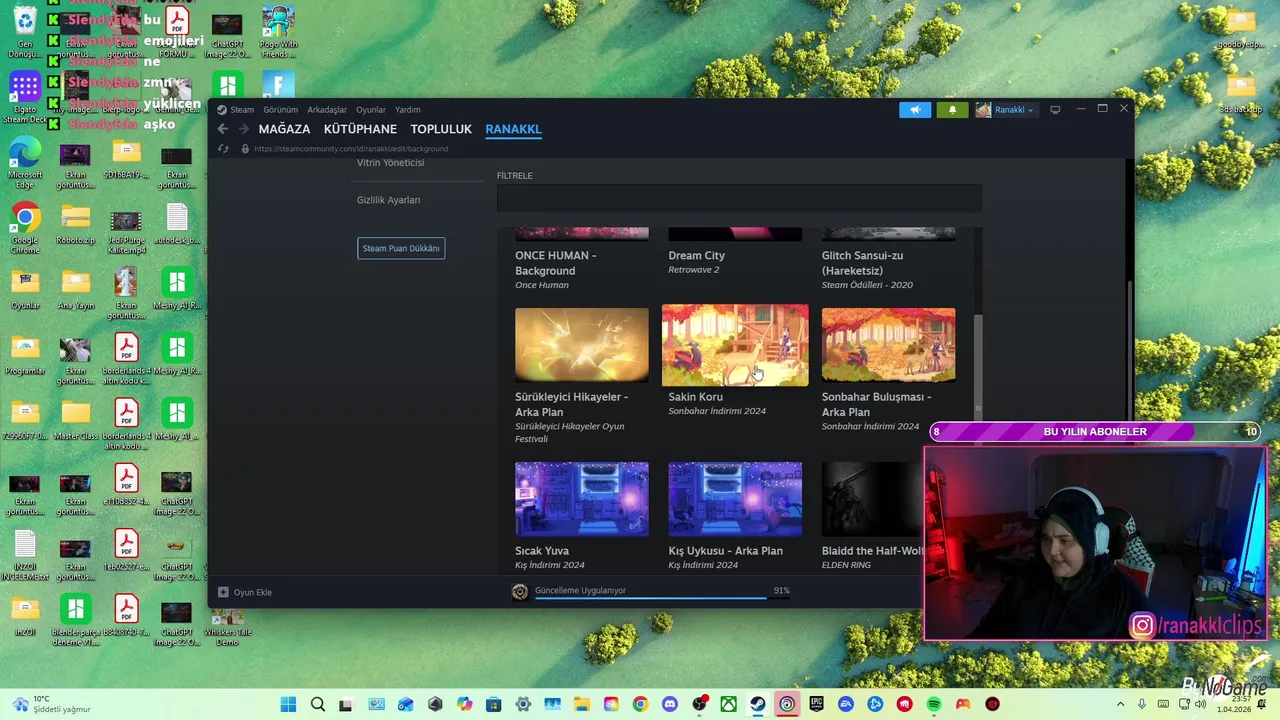This screenshot has width=1280, height=720.
Task: Select the ONCE HUMAN - Background title
Action: [x=555, y=263]
